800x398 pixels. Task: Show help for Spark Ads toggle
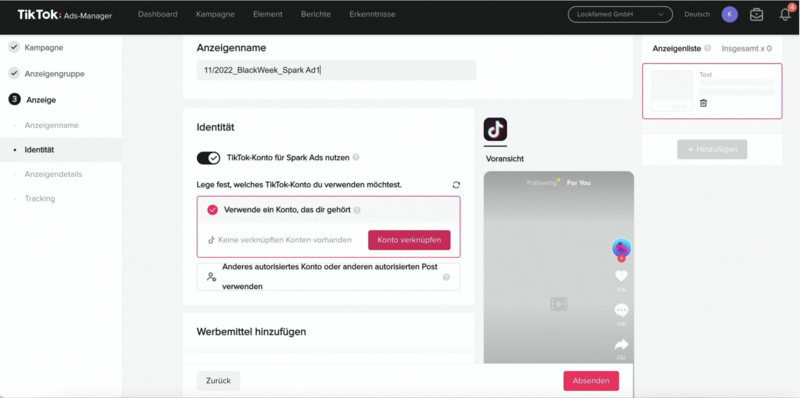click(356, 158)
